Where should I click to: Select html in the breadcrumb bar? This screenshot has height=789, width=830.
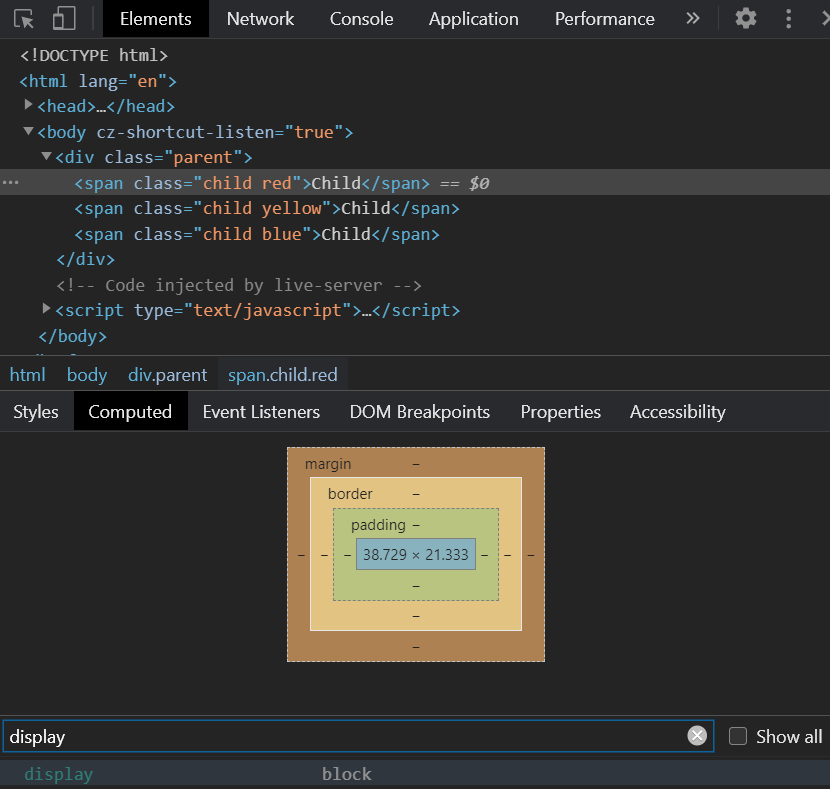point(28,375)
